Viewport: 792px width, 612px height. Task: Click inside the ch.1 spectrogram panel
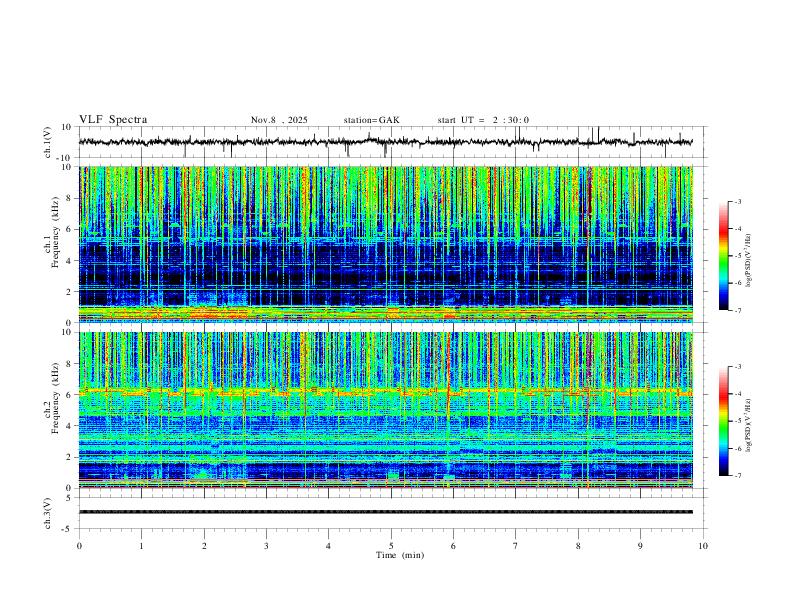click(x=385, y=244)
